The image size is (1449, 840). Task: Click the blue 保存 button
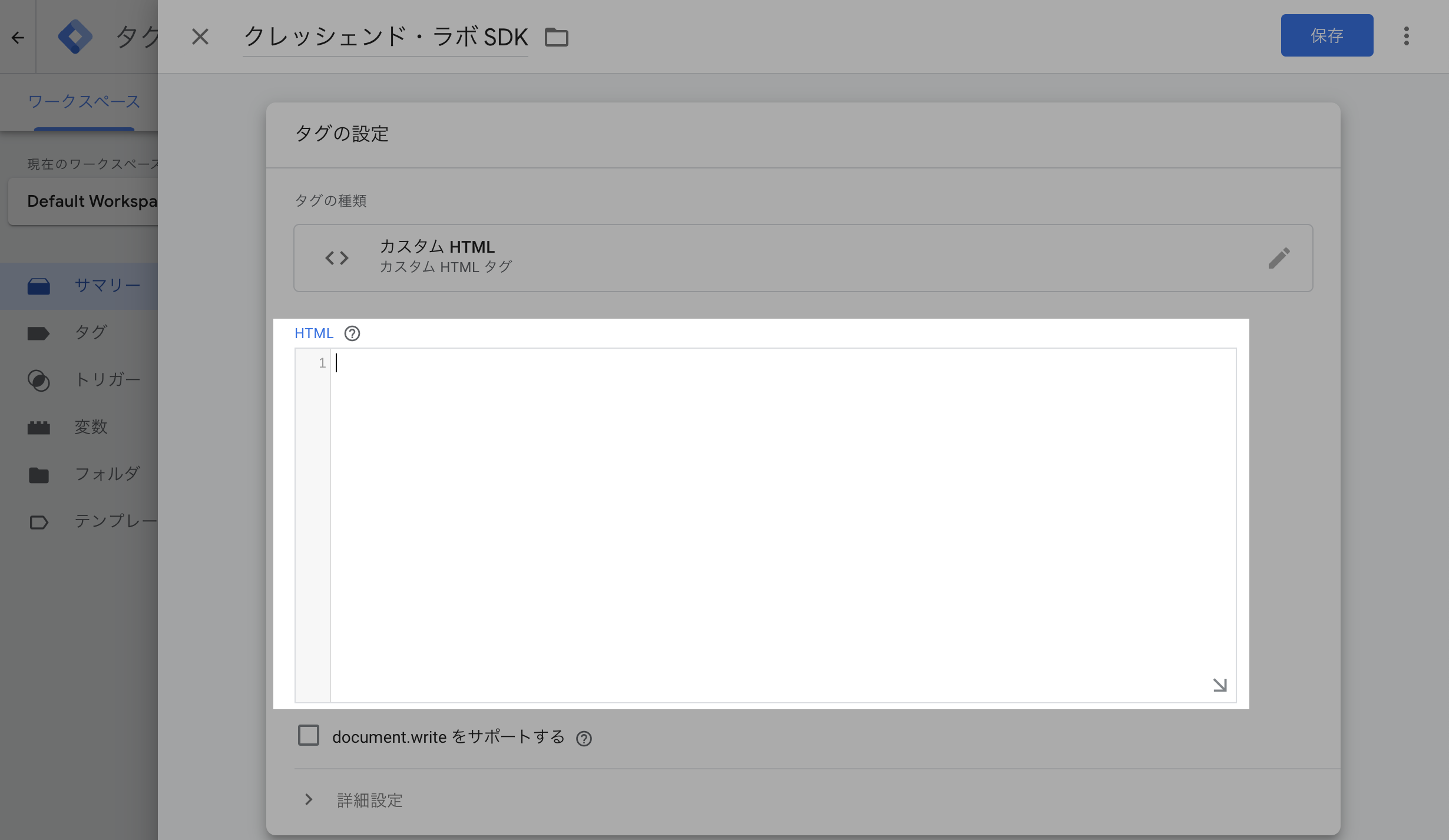pyautogui.click(x=1326, y=35)
